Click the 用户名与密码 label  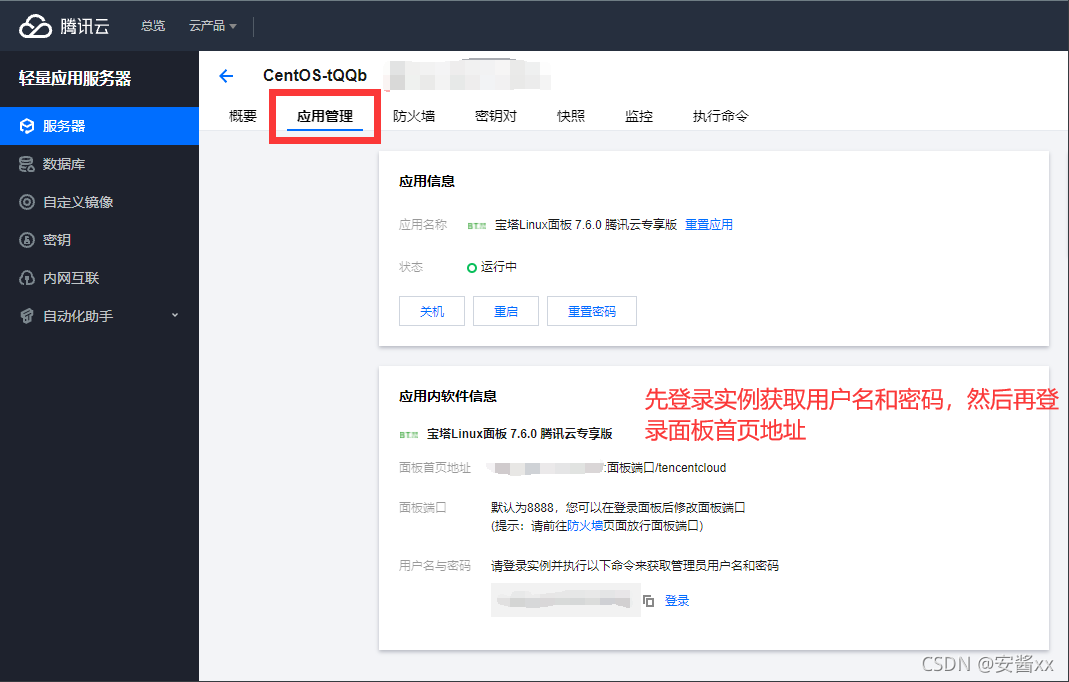(x=435, y=565)
